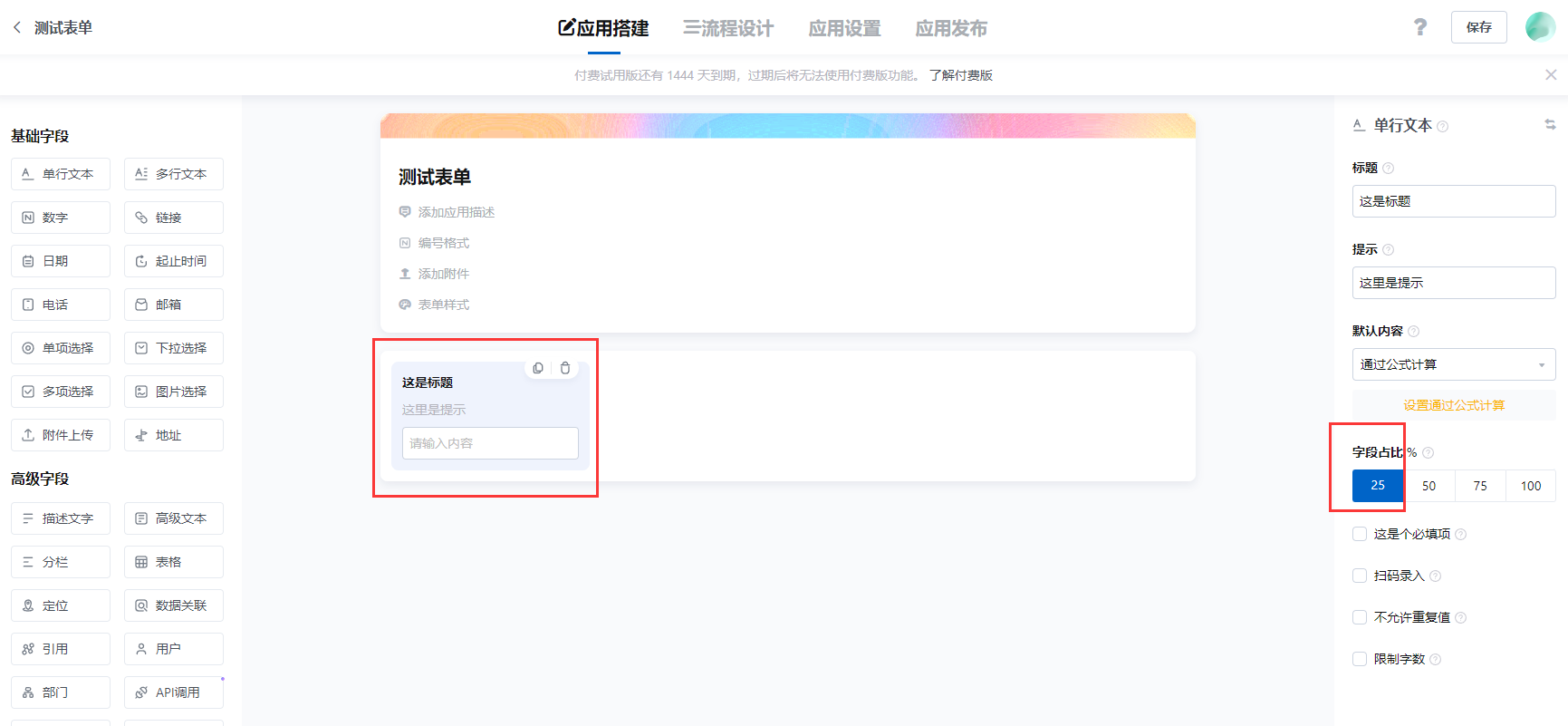Image resolution: width=1568 pixels, height=726 pixels.
Task: Enable the 这是个必填项 checkbox
Action: point(1360,534)
